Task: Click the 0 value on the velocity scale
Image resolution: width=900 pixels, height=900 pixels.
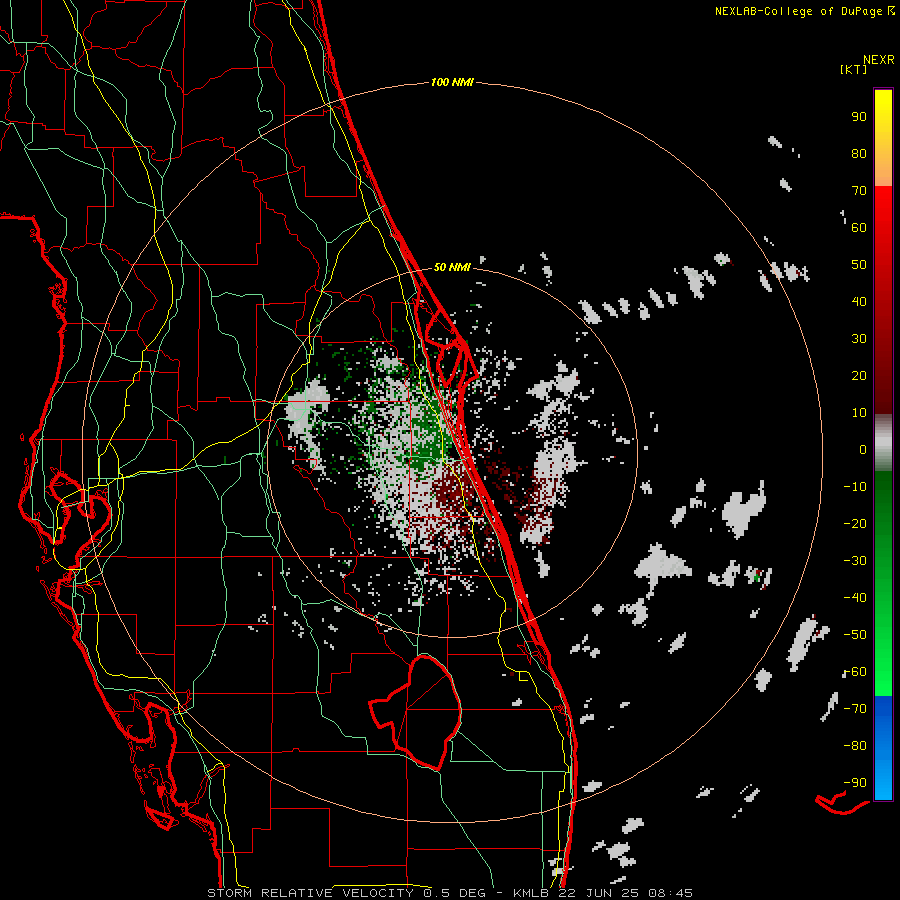Action: click(x=863, y=449)
